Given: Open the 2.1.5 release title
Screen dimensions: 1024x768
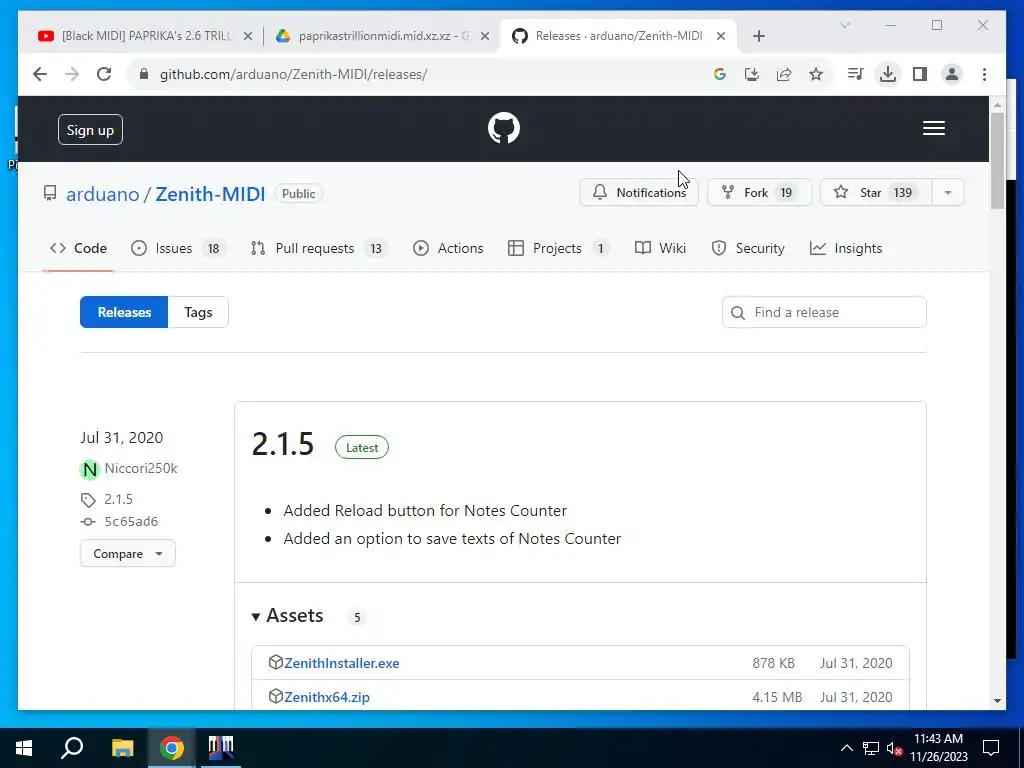Looking at the screenshot, I should [x=283, y=444].
